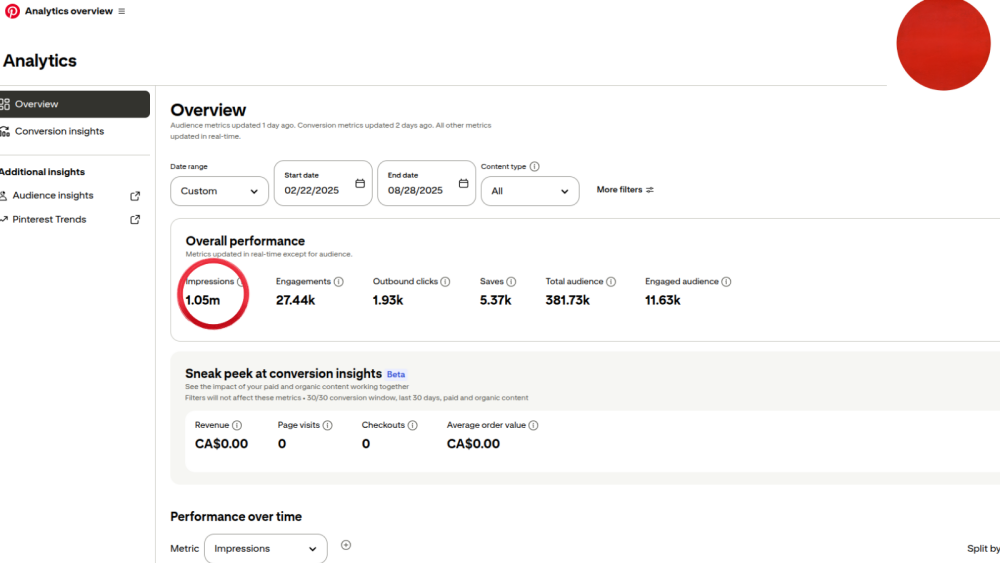Screen dimensions: 1000x563
Task: Click More filters button
Action: (625, 190)
